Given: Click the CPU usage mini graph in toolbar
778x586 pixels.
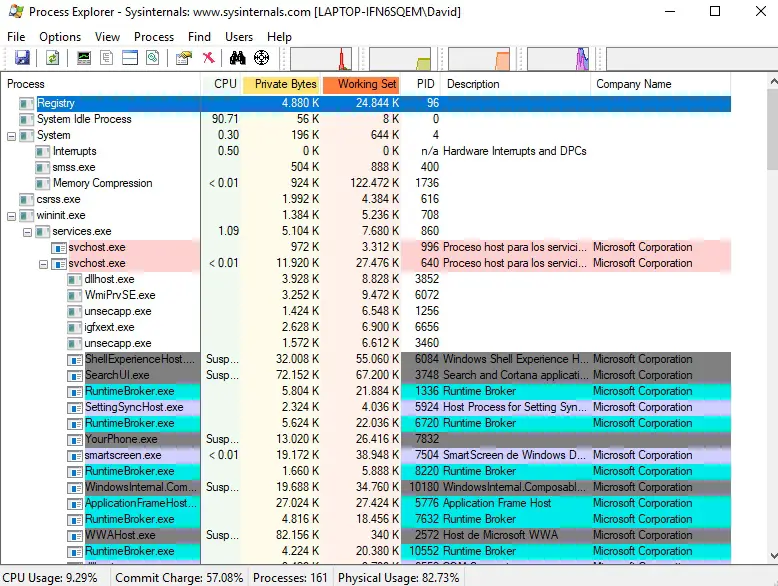Looking at the screenshot, I should coord(320,59).
